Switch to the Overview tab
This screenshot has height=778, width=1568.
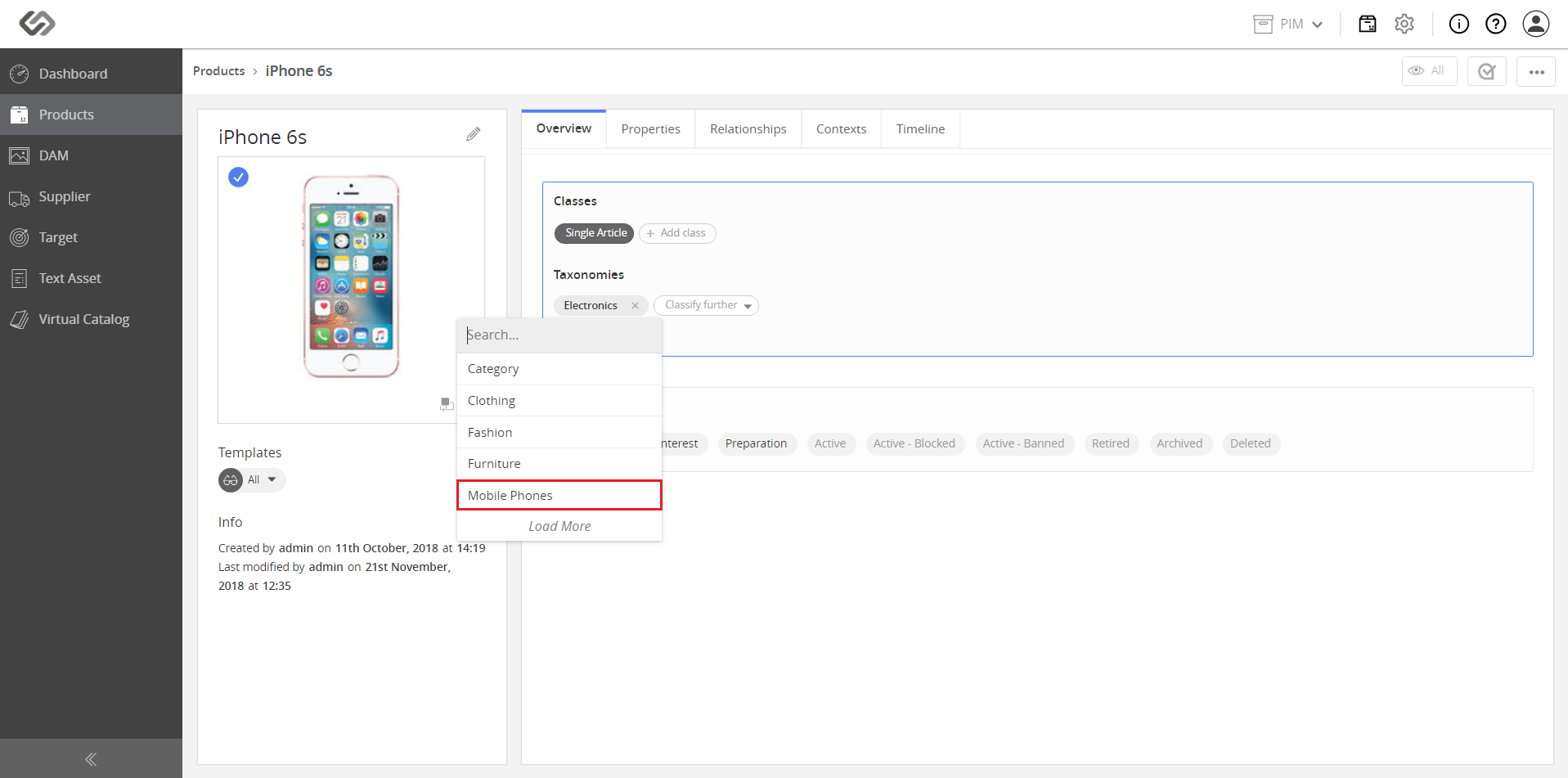tap(564, 128)
